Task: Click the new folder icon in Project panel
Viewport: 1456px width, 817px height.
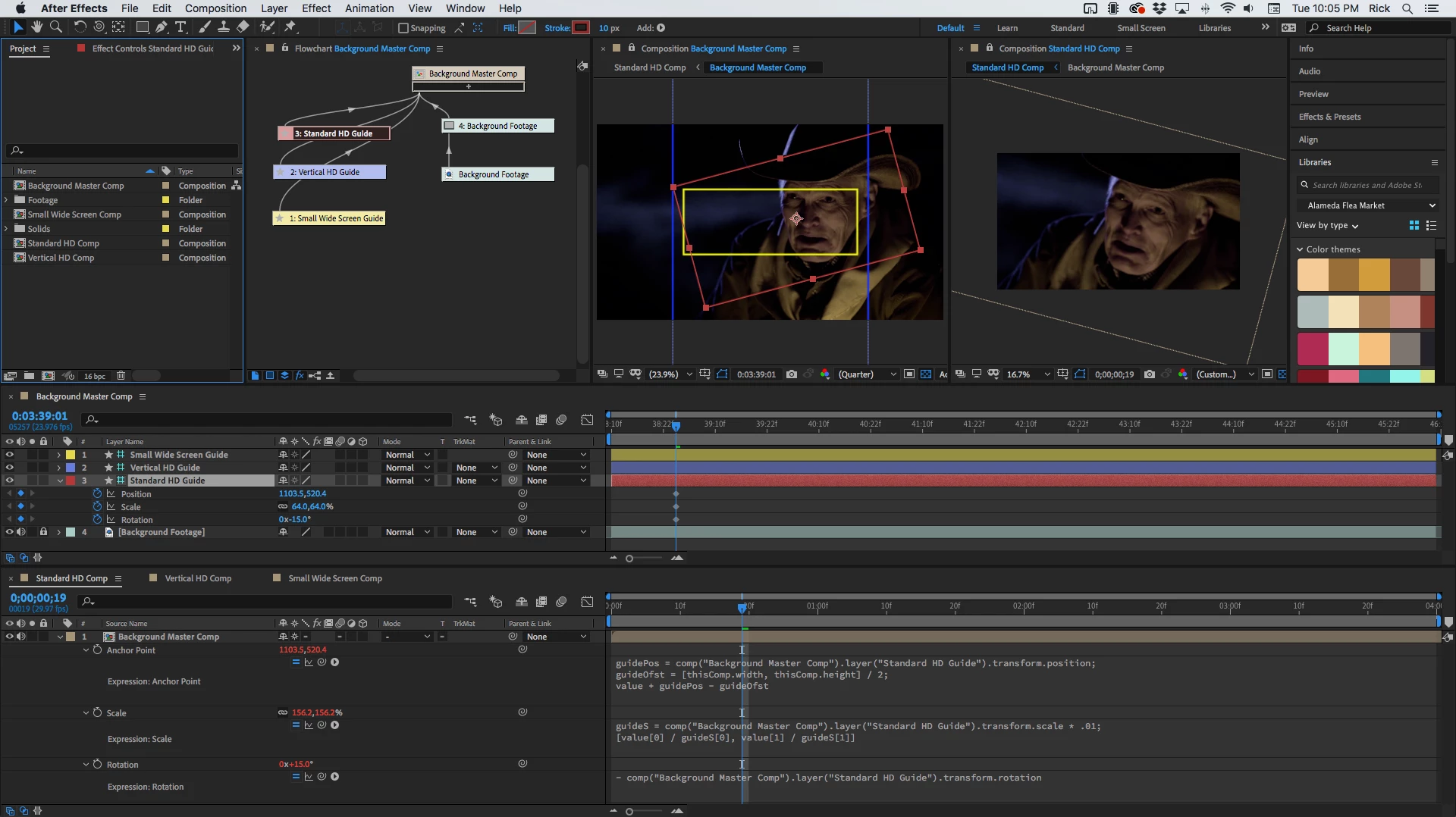Action: [29, 376]
